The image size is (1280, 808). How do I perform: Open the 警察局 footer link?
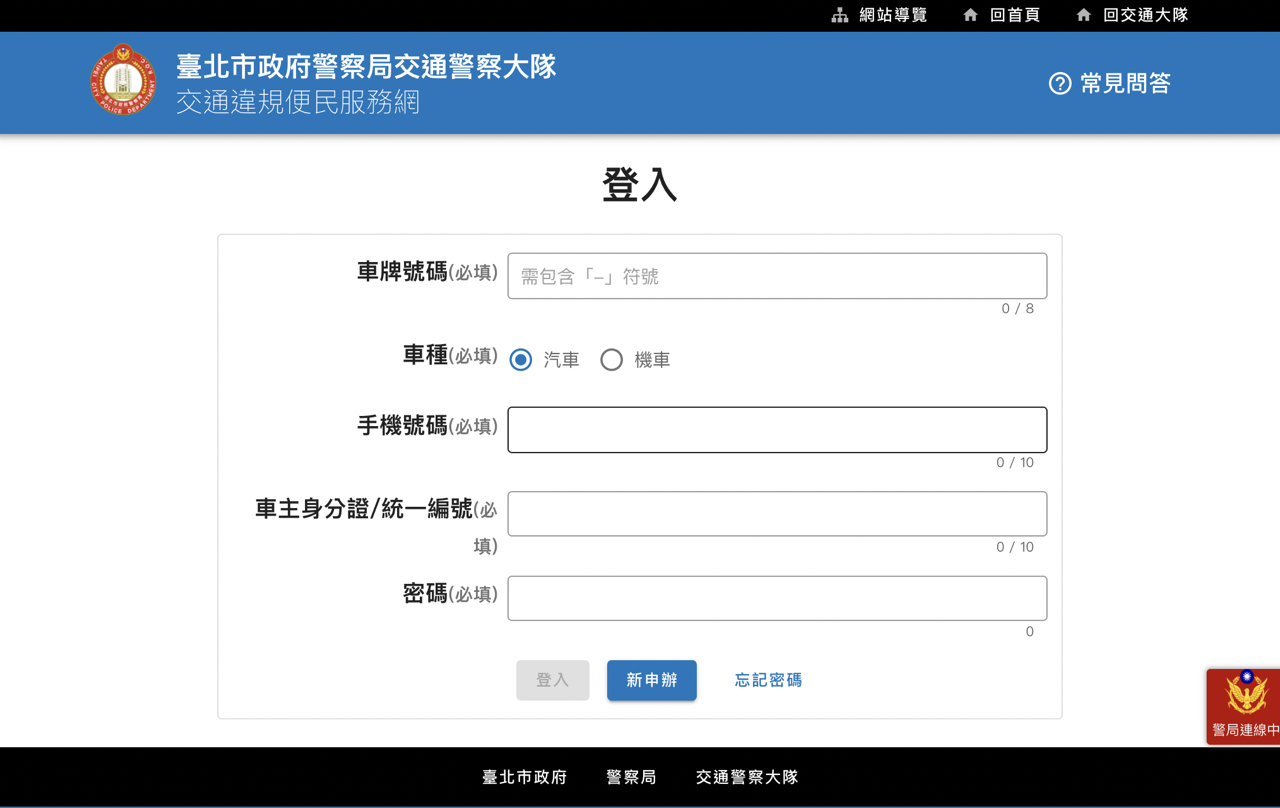pos(631,777)
